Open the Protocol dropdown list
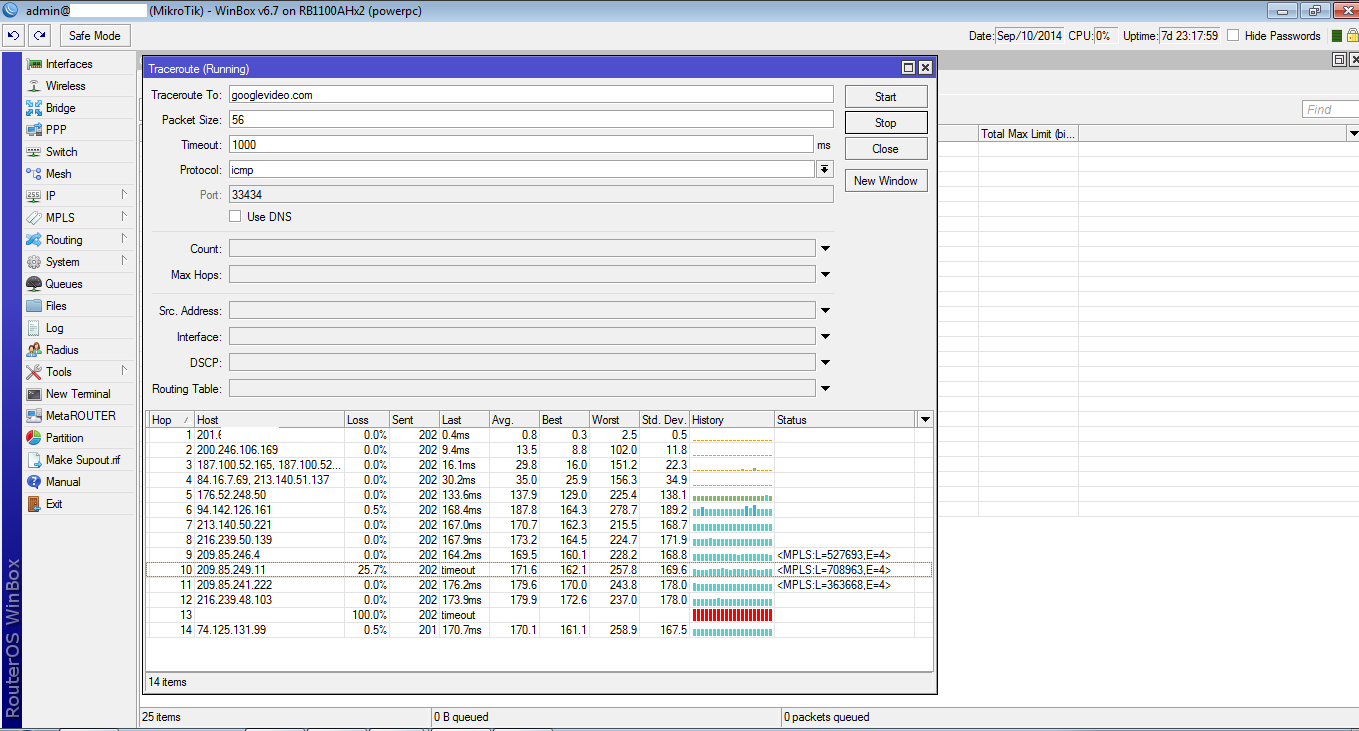 pos(825,170)
